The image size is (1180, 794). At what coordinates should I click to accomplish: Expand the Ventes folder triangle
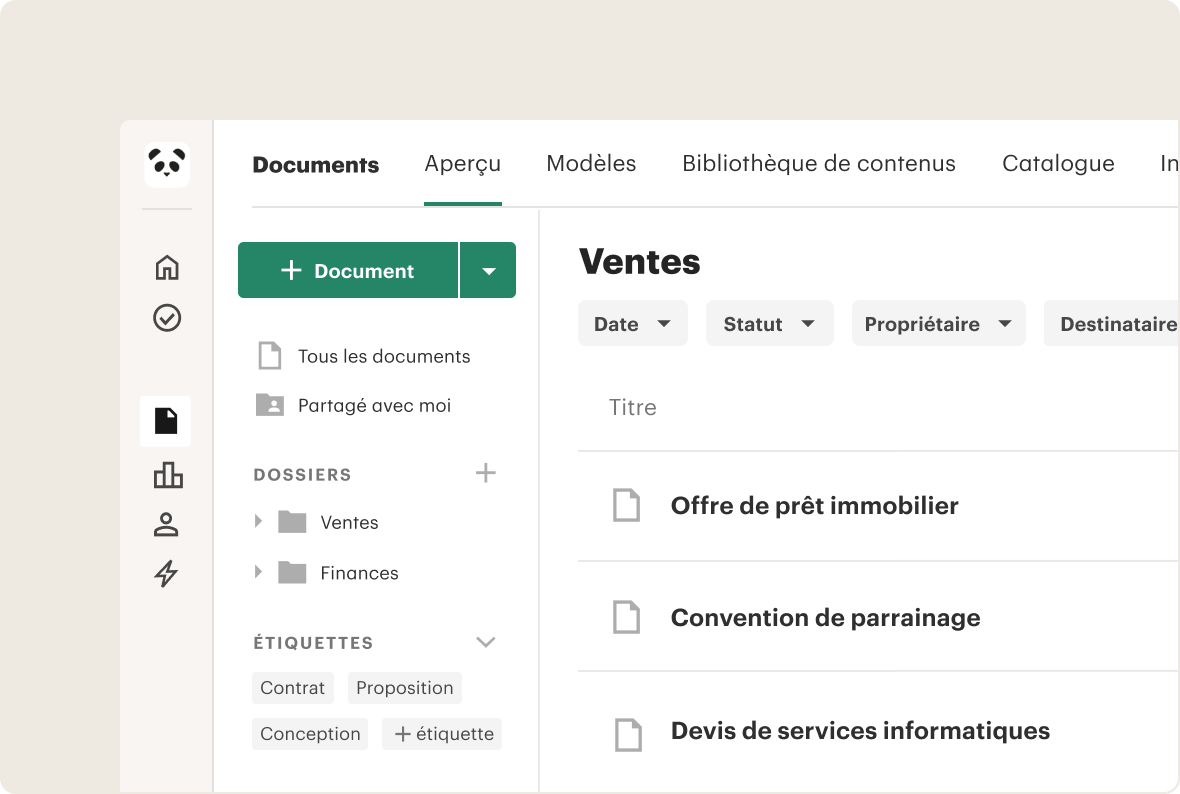258,521
